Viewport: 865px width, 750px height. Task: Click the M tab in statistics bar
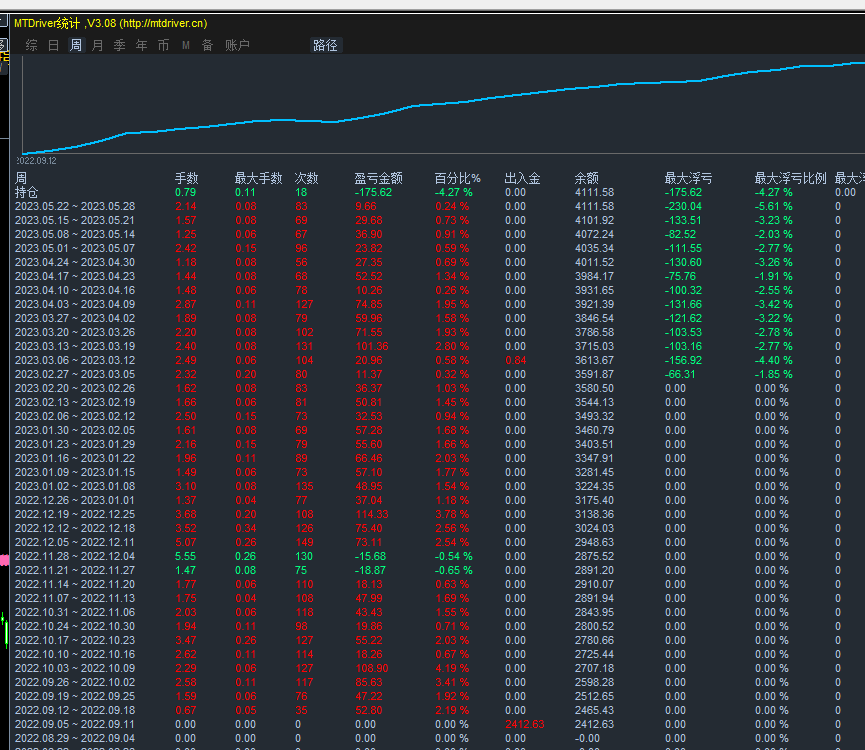pyautogui.click(x=186, y=45)
